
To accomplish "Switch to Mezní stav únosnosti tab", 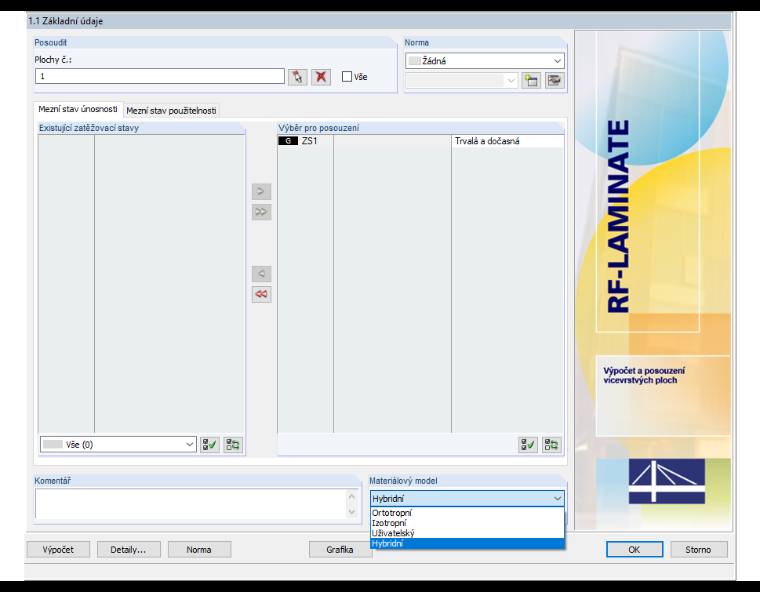I will tap(78, 109).
